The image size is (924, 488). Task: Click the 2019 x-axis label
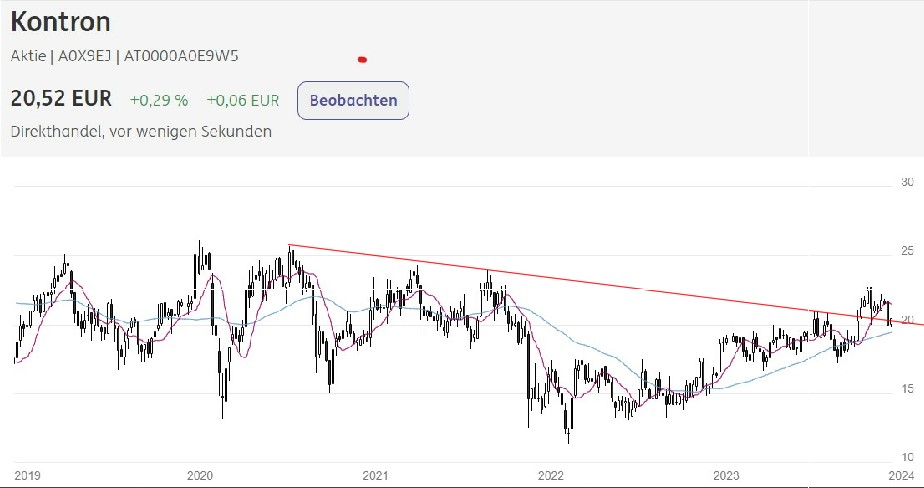click(25, 475)
